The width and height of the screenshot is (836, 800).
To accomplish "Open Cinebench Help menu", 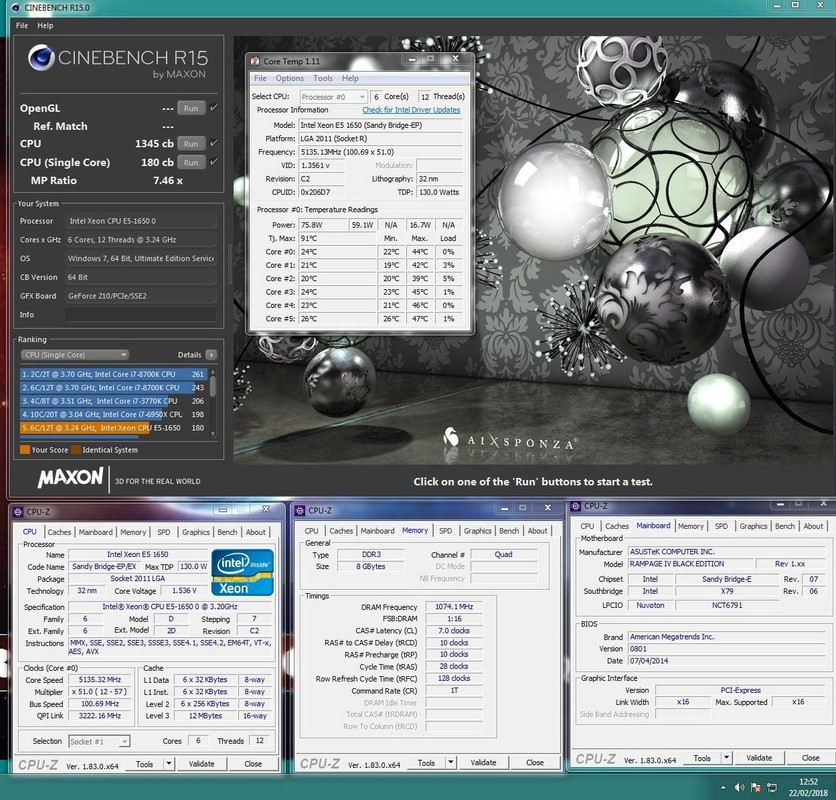I will coord(45,26).
